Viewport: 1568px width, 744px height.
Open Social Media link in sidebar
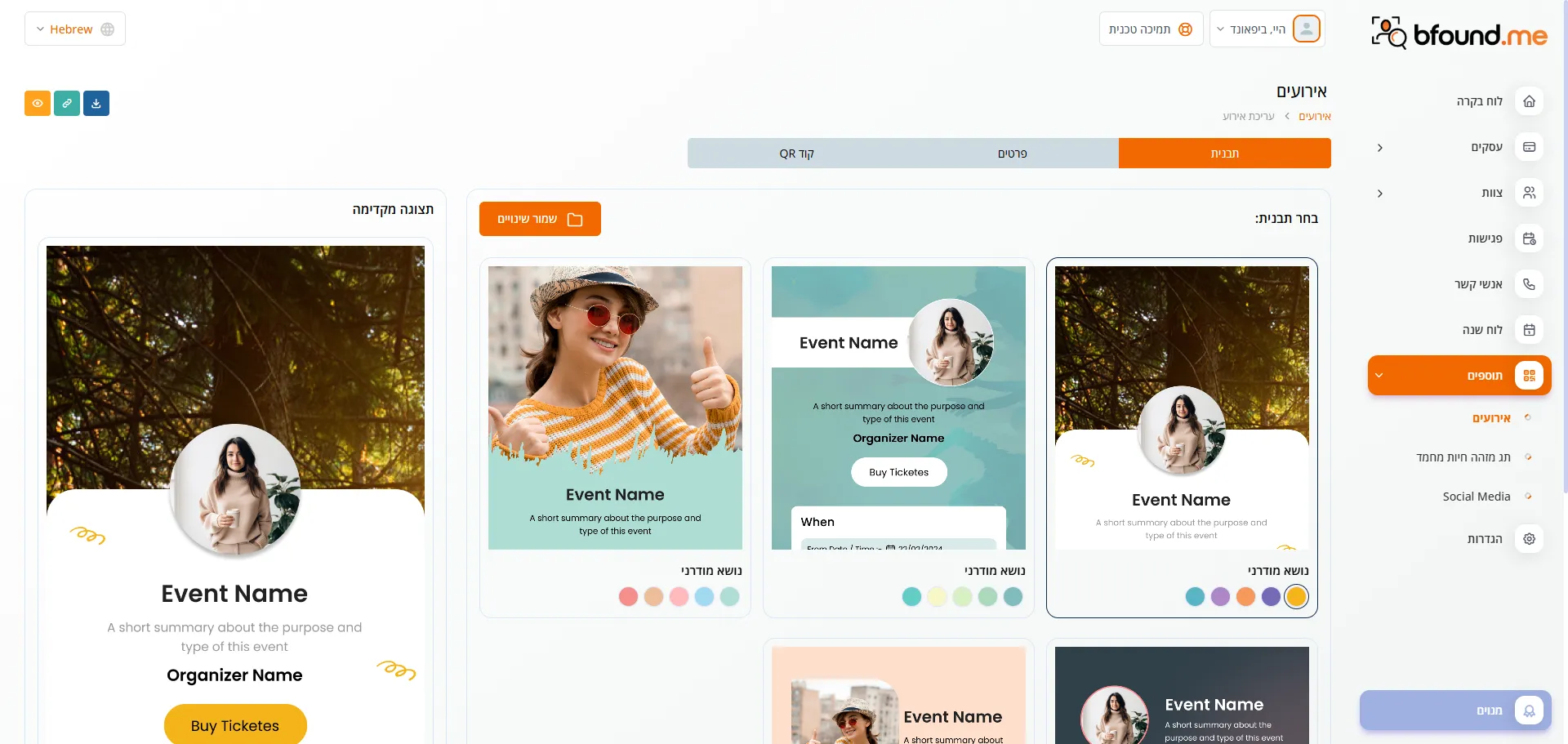[x=1476, y=497]
